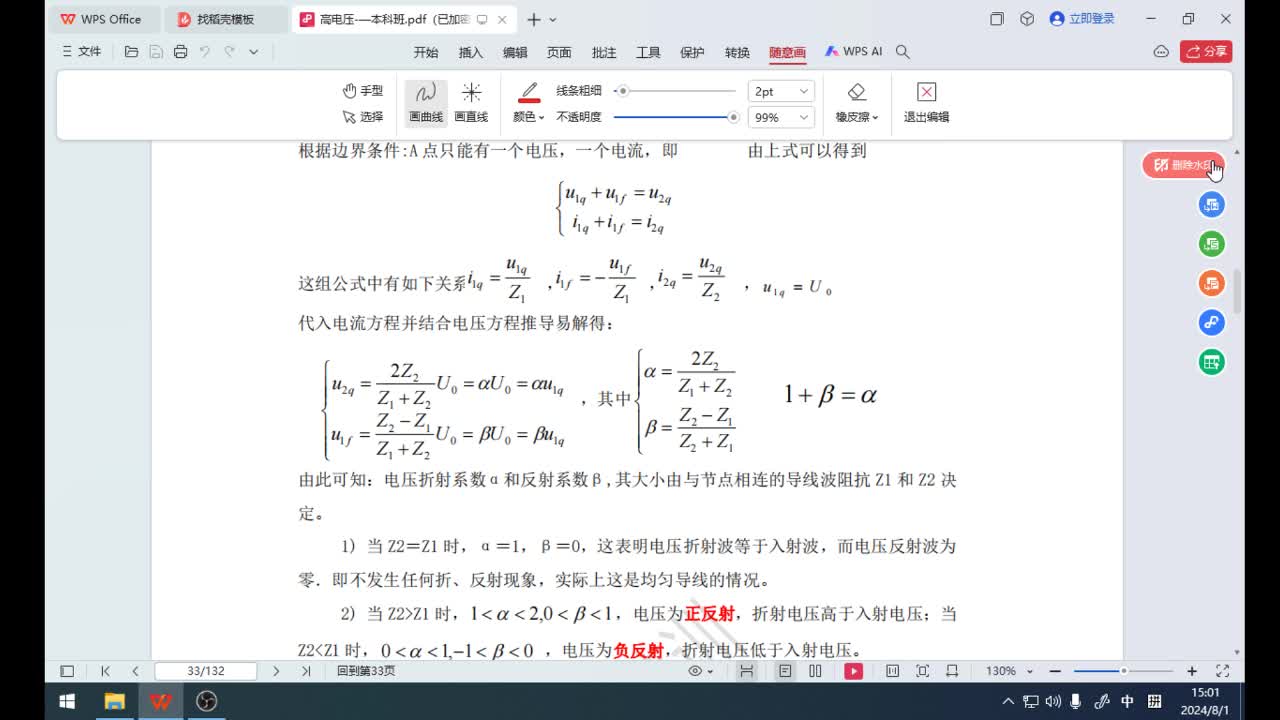Select the hand (手型) tool

coord(362,91)
